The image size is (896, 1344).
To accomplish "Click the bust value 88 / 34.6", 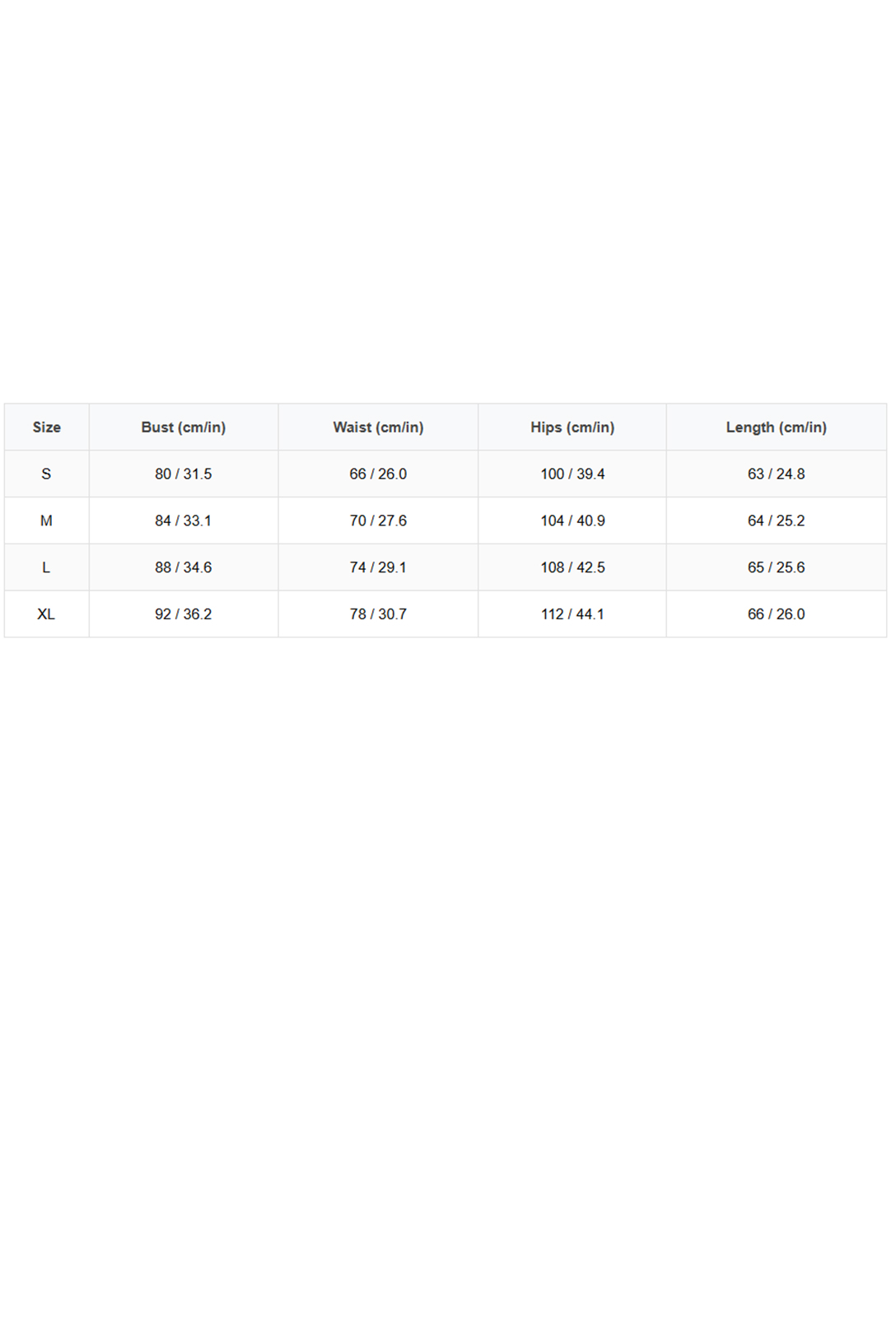I will tap(184, 567).
